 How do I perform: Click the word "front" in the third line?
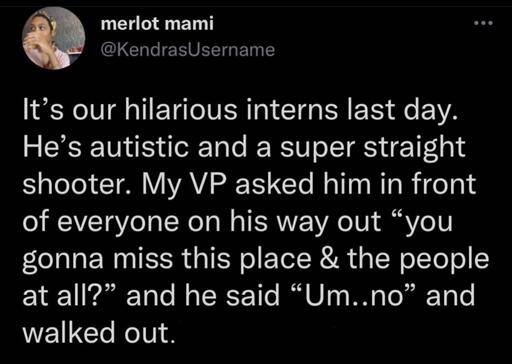[x=443, y=184]
